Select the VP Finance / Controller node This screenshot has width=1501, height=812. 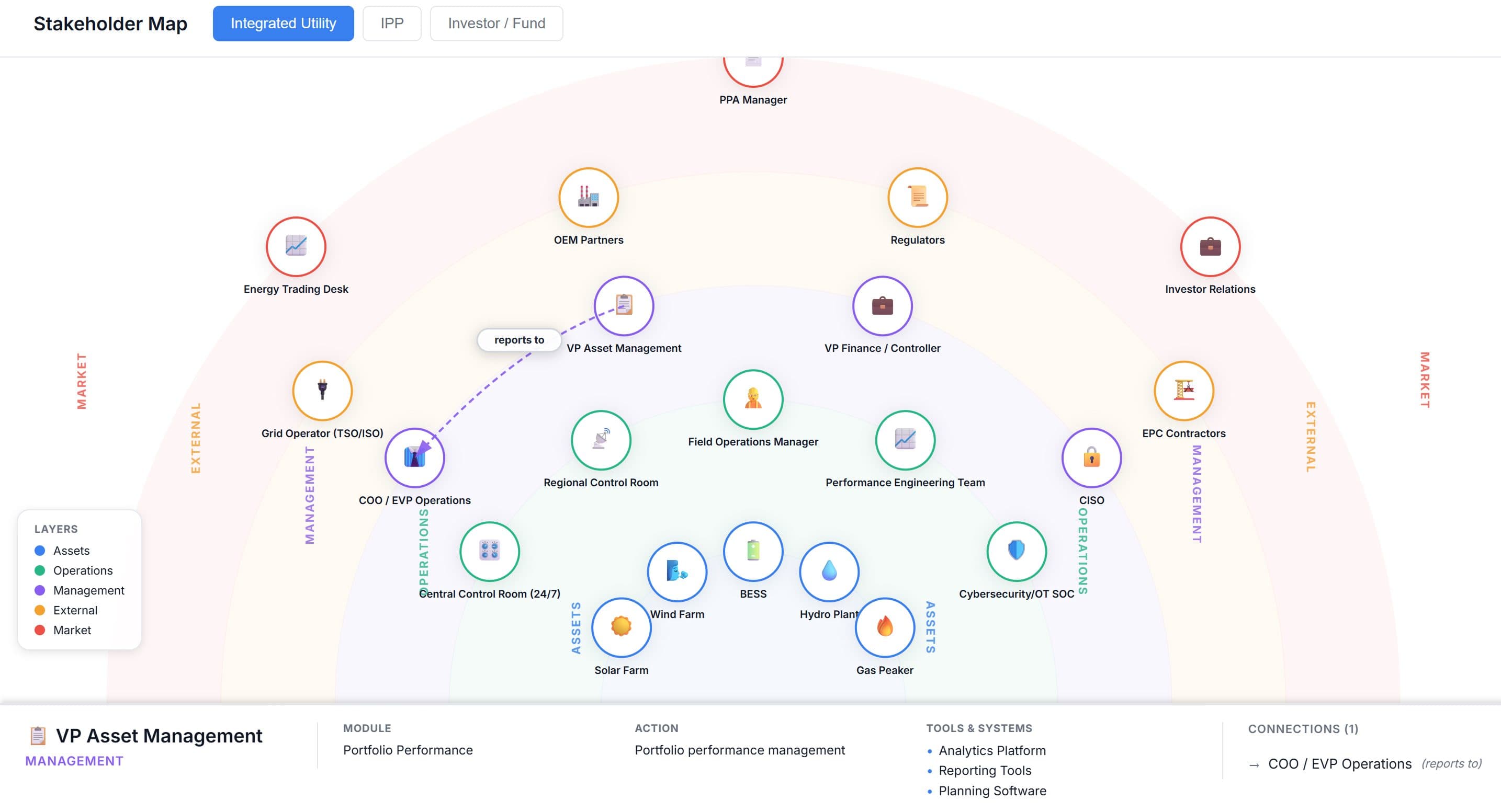pyautogui.click(x=882, y=306)
